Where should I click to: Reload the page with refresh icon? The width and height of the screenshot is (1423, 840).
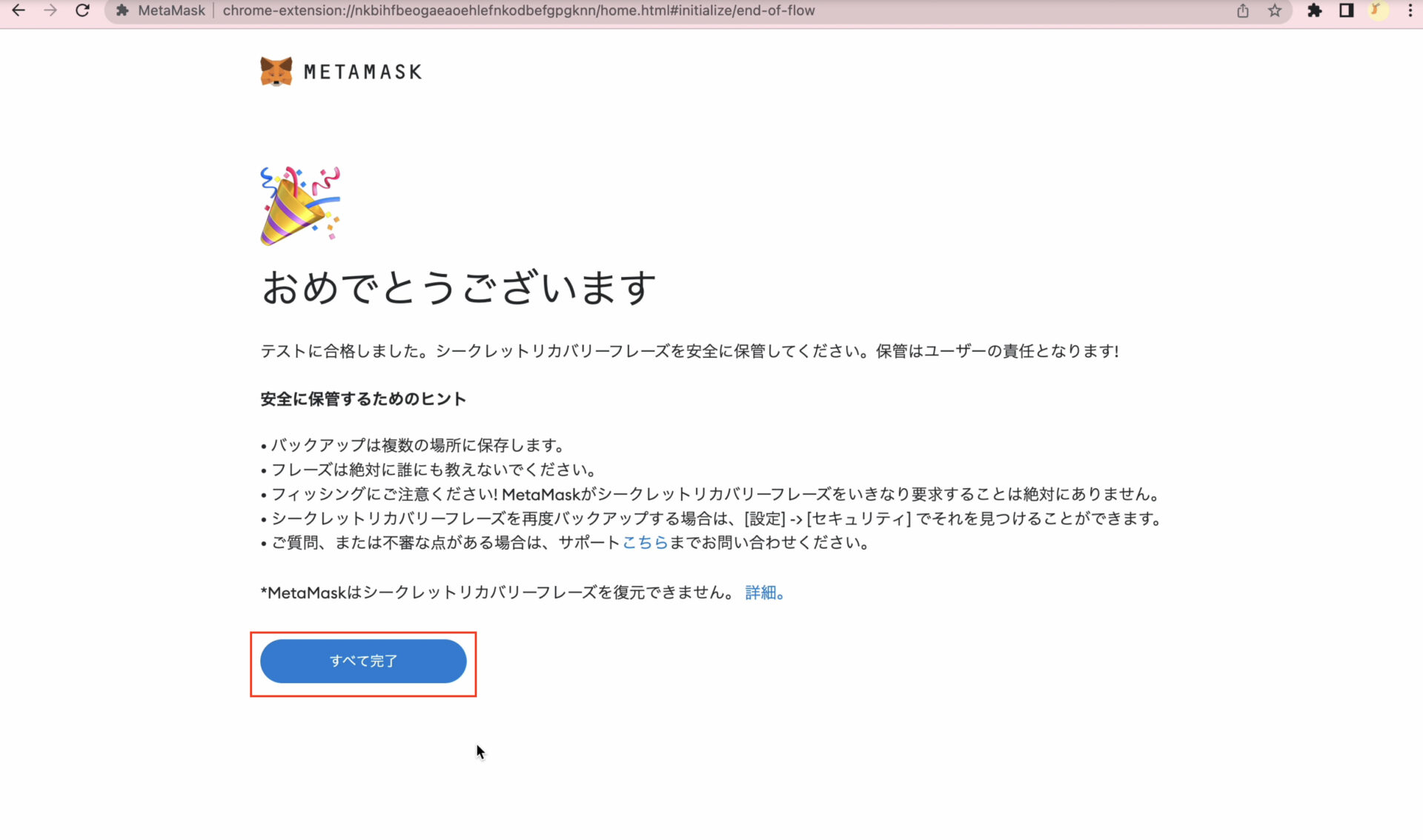point(82,10)
